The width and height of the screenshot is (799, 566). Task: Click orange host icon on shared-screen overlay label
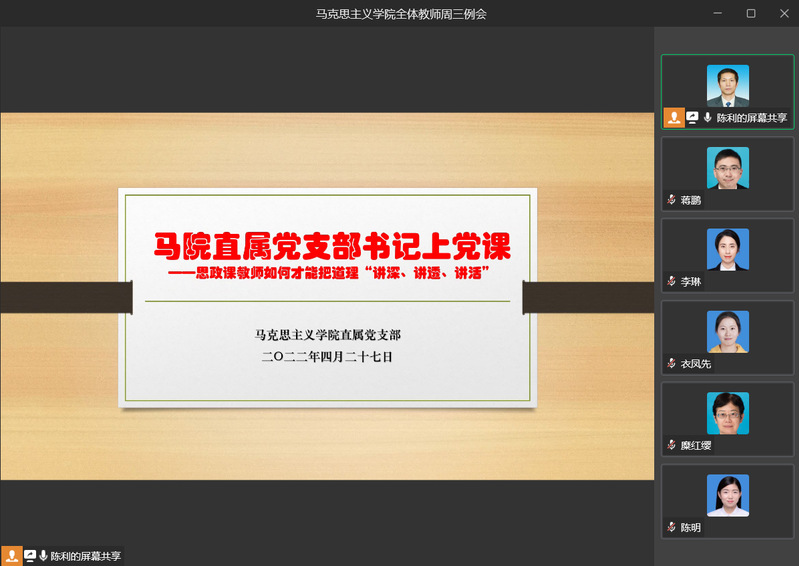click(11, 556)
